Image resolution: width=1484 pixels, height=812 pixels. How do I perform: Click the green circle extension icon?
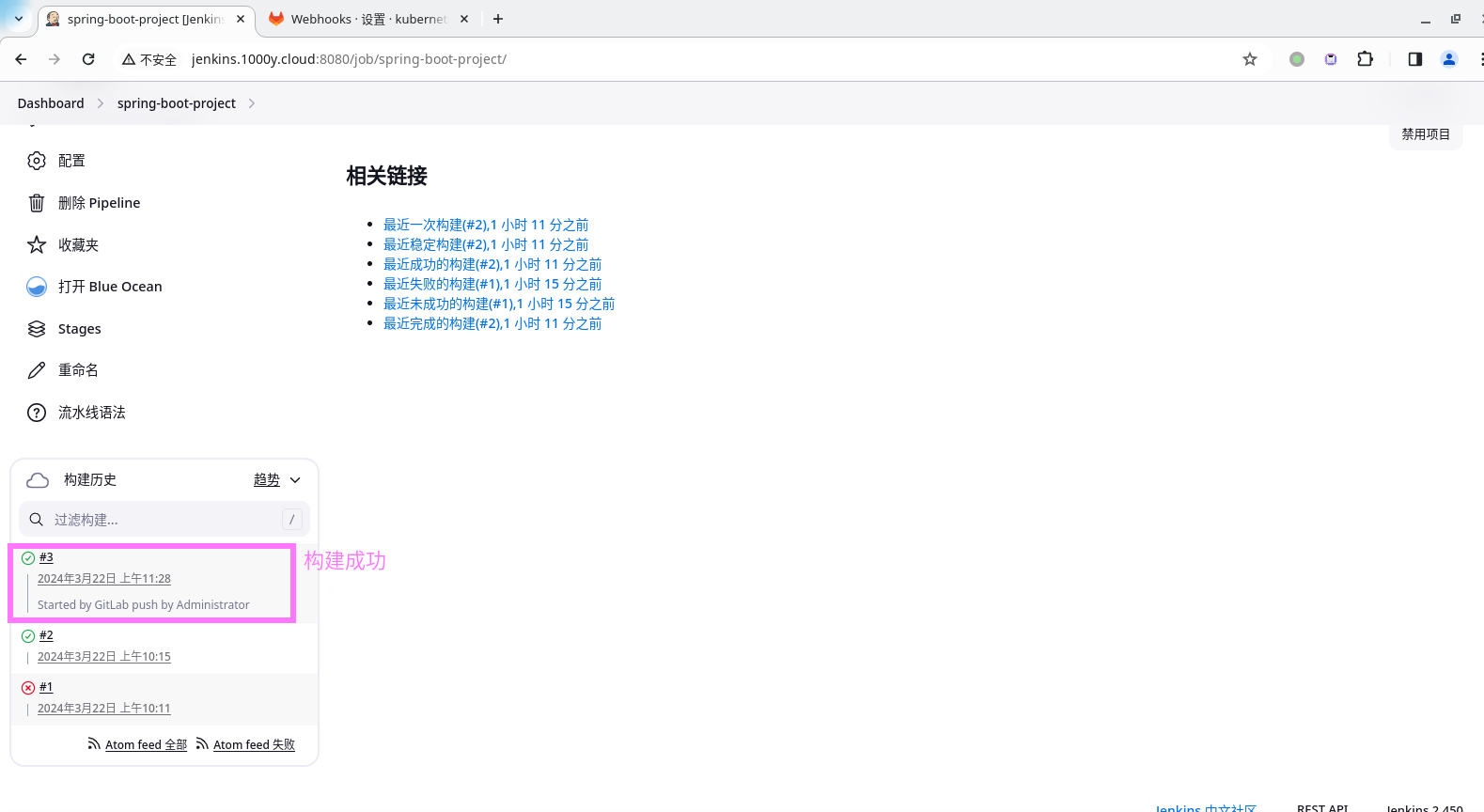(1297, 59)
